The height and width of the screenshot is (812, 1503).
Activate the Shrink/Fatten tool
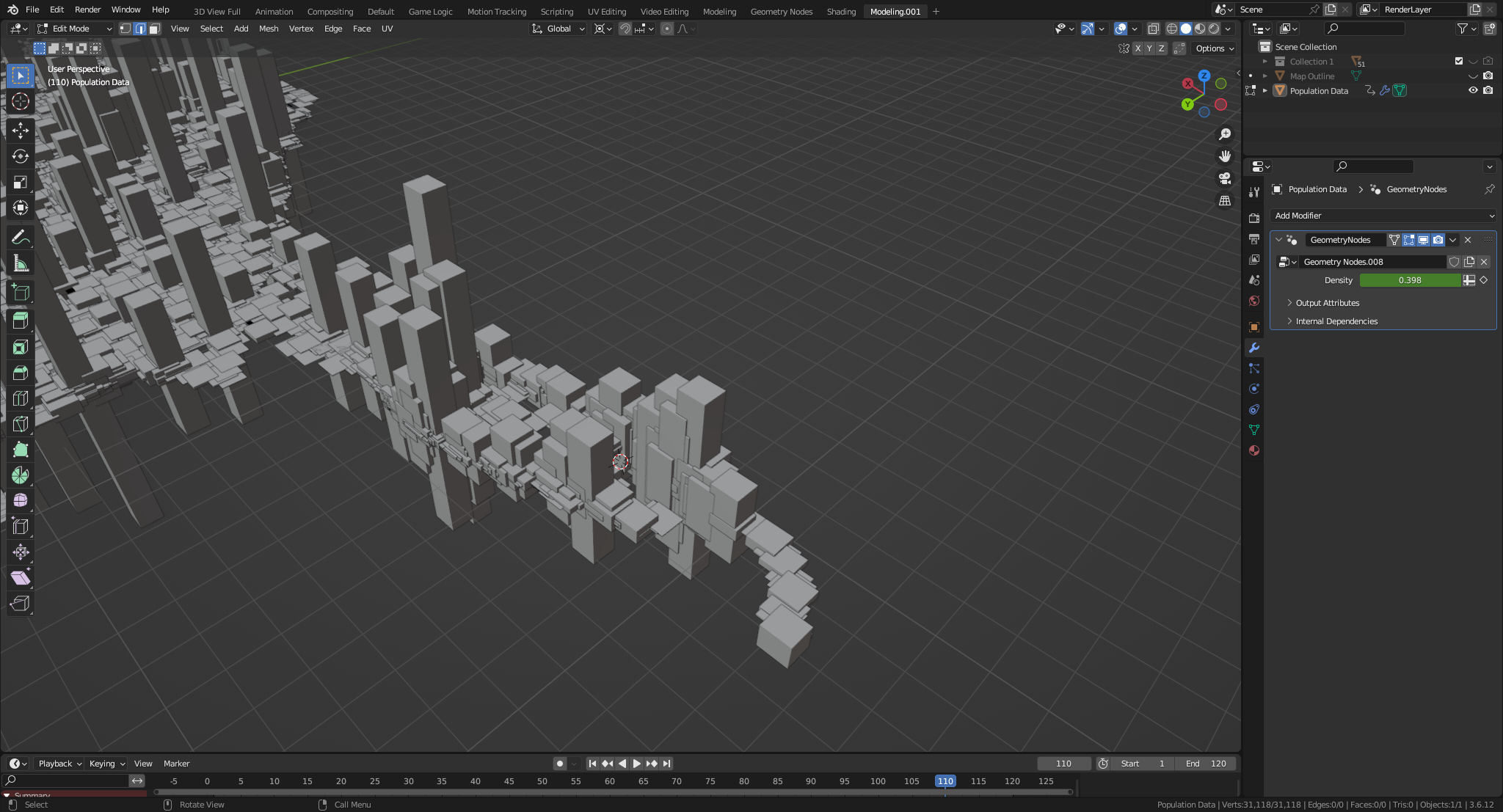click(x=21, y=552)
